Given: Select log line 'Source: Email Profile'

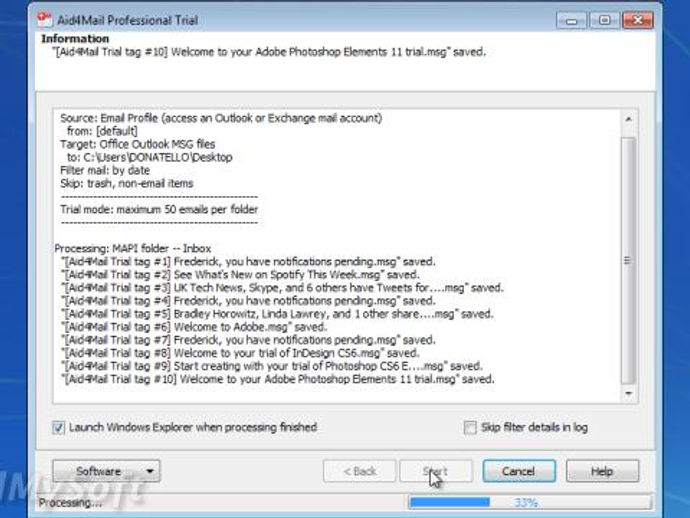Looking at the screenshot, I should click(221, 118).
